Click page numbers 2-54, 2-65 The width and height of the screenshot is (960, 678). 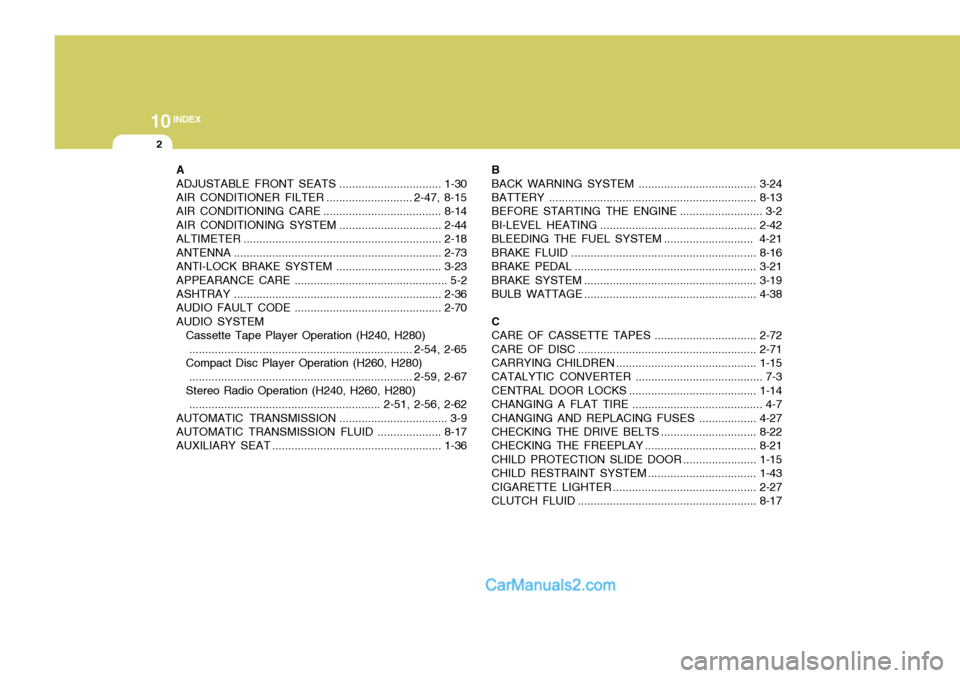click(x=440, y=349)
